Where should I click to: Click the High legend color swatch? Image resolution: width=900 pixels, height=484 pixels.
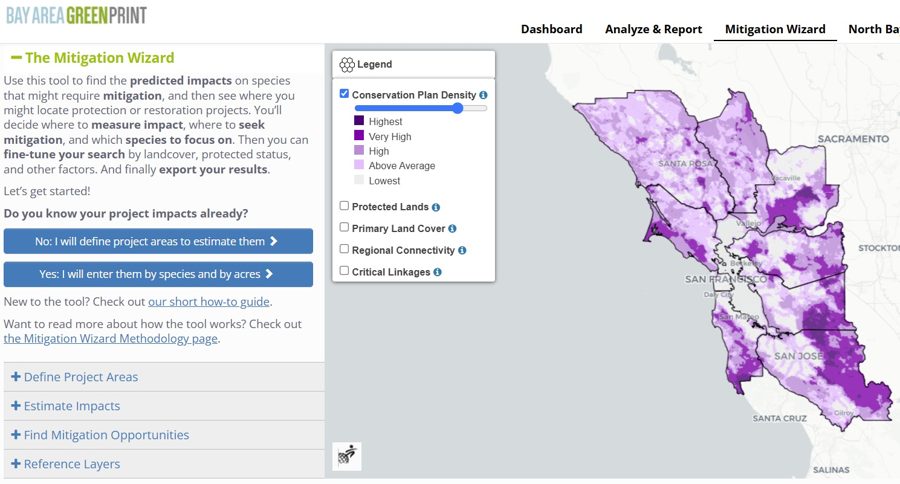(x=359, y=150)
